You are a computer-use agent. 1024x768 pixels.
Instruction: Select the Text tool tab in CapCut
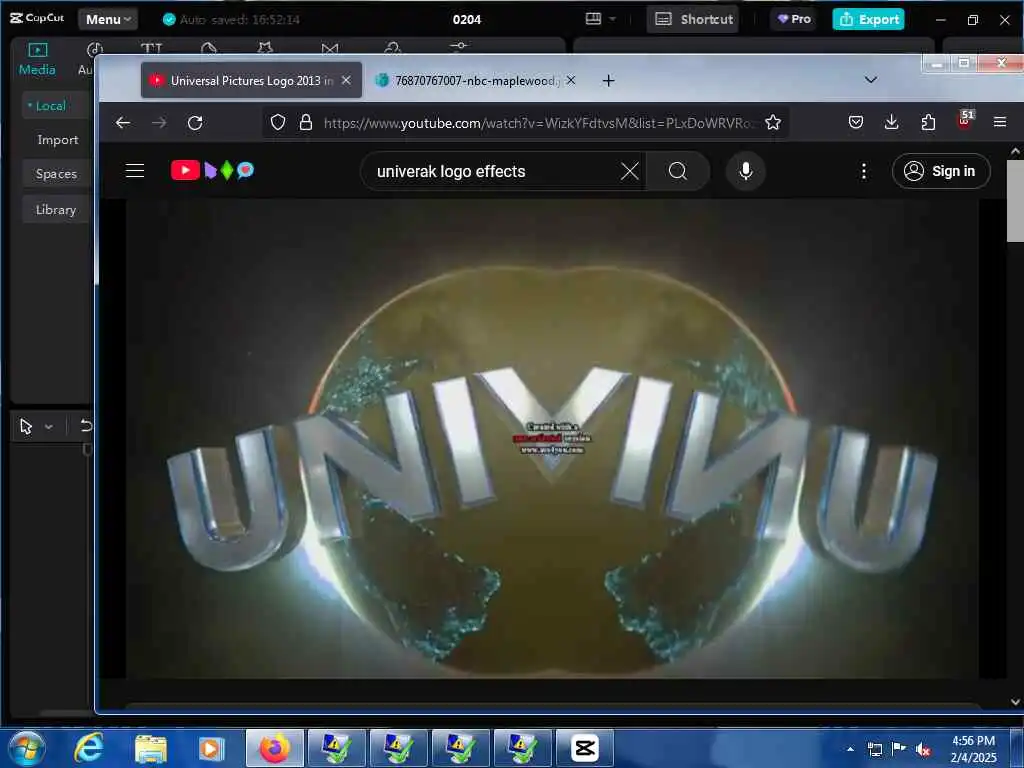pyautogui.click(x=152, y=48)
